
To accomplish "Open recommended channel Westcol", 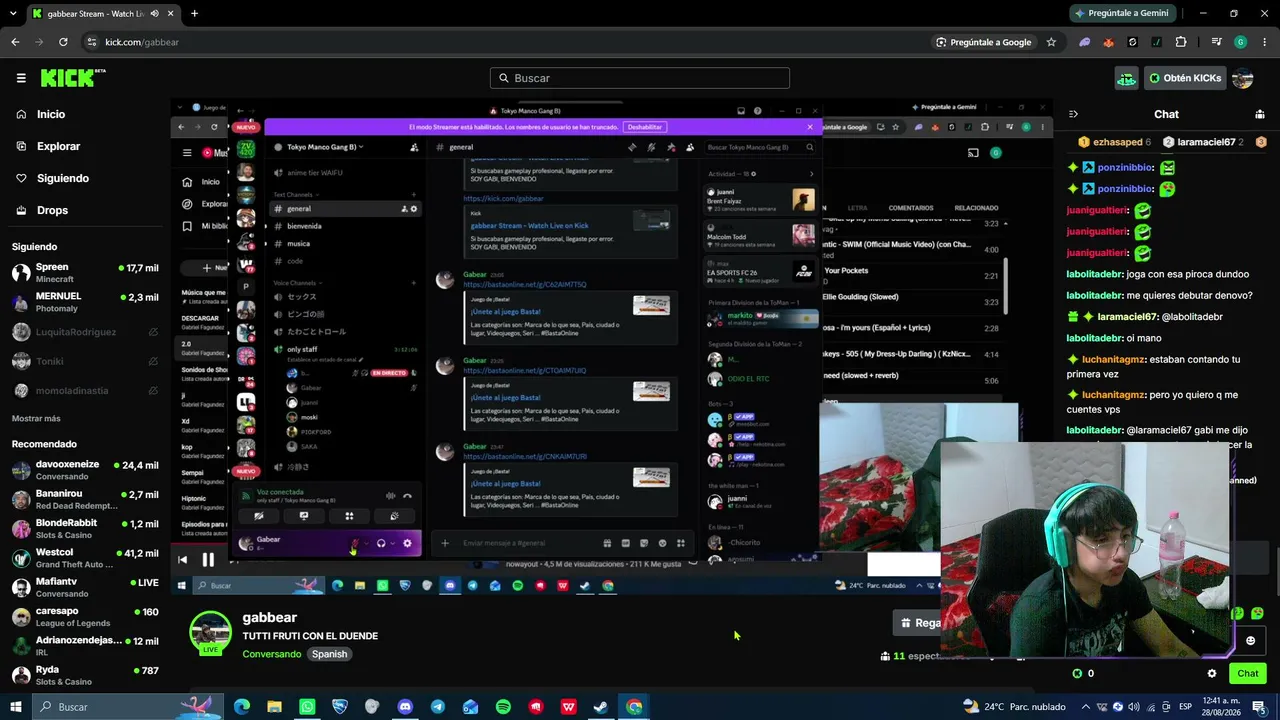I will [x=85, y=558].
